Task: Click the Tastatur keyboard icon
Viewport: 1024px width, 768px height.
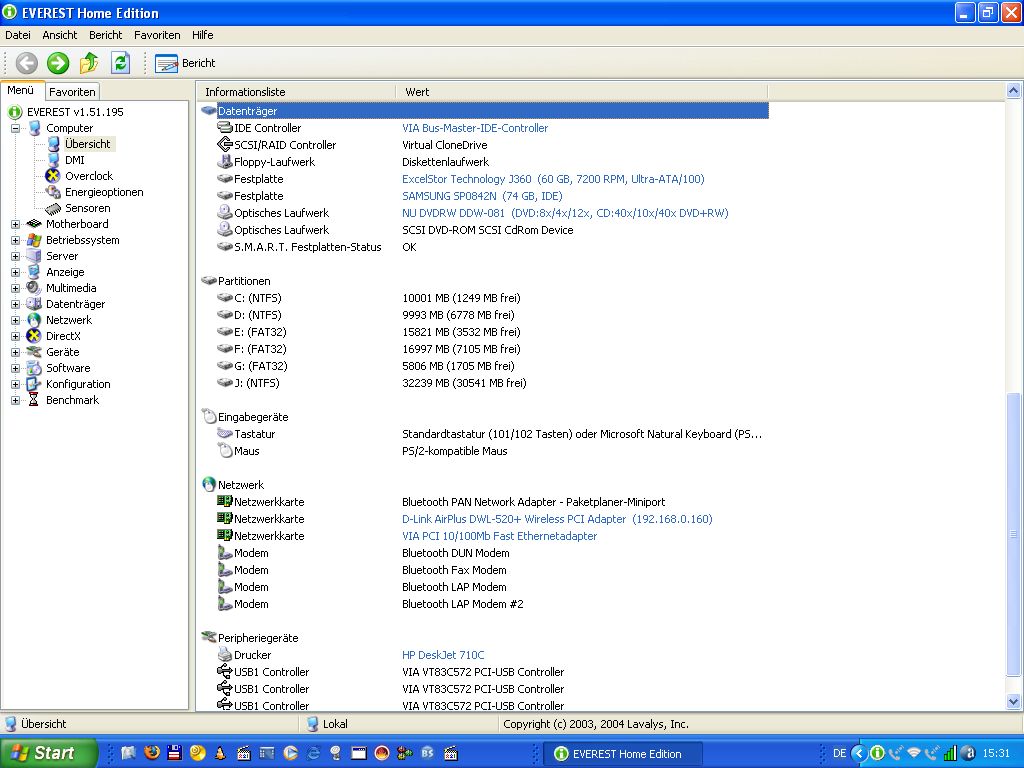Action: click(x=225, y=433)
